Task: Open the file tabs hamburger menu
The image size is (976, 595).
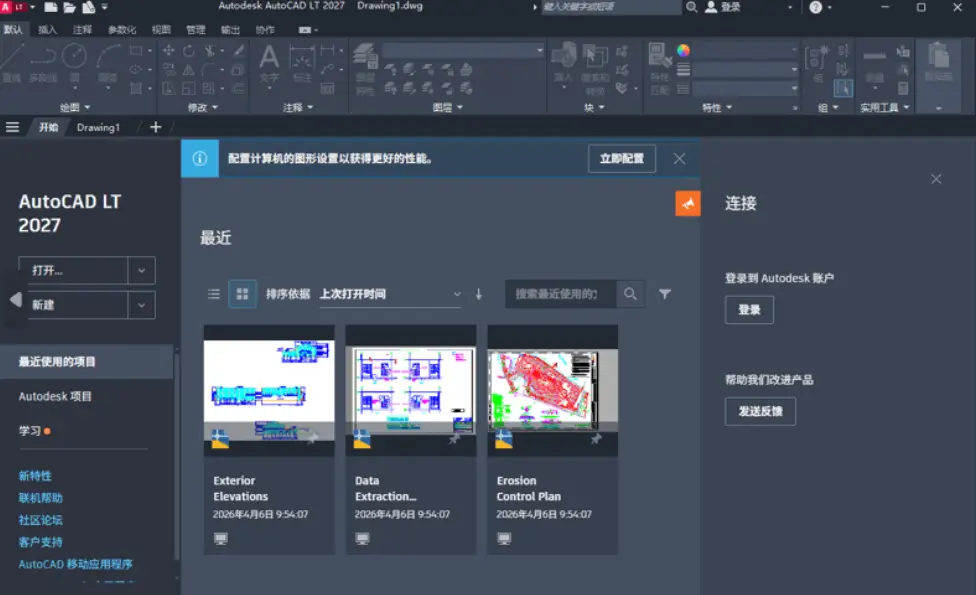Action: click(12, 127)
